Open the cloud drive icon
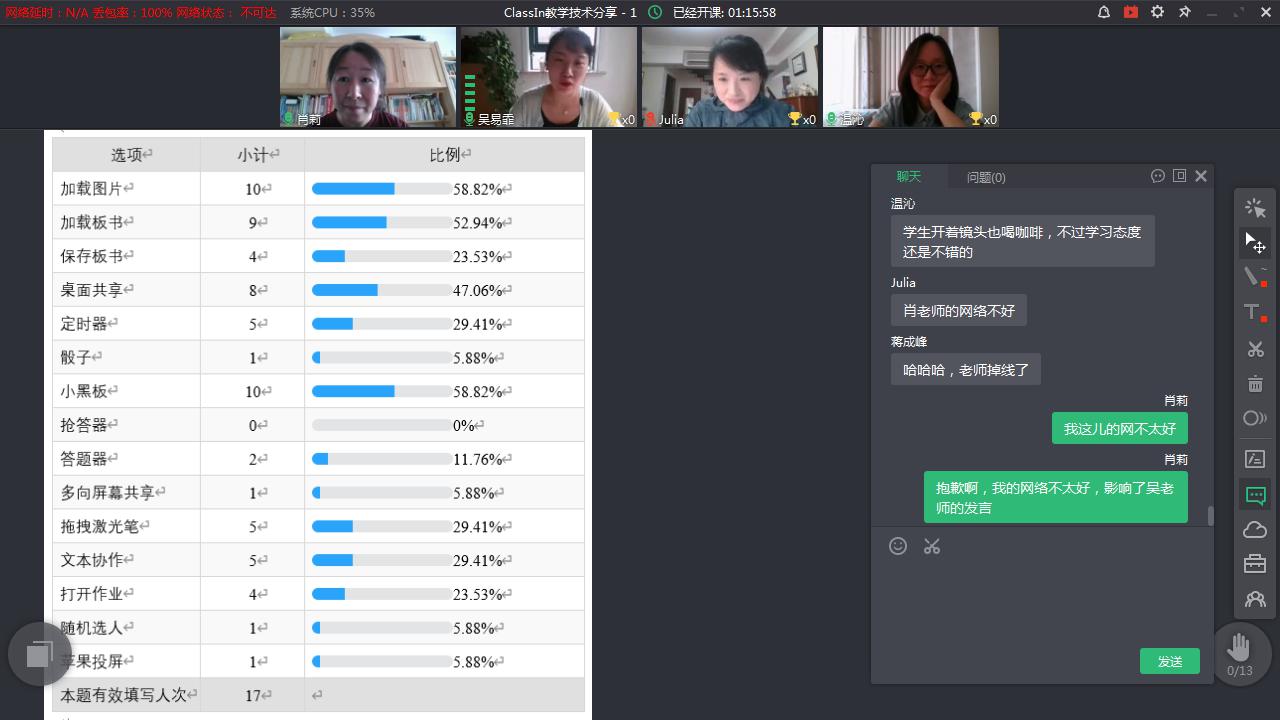Screen dimensions: 1280x720 pos(1255,530)
